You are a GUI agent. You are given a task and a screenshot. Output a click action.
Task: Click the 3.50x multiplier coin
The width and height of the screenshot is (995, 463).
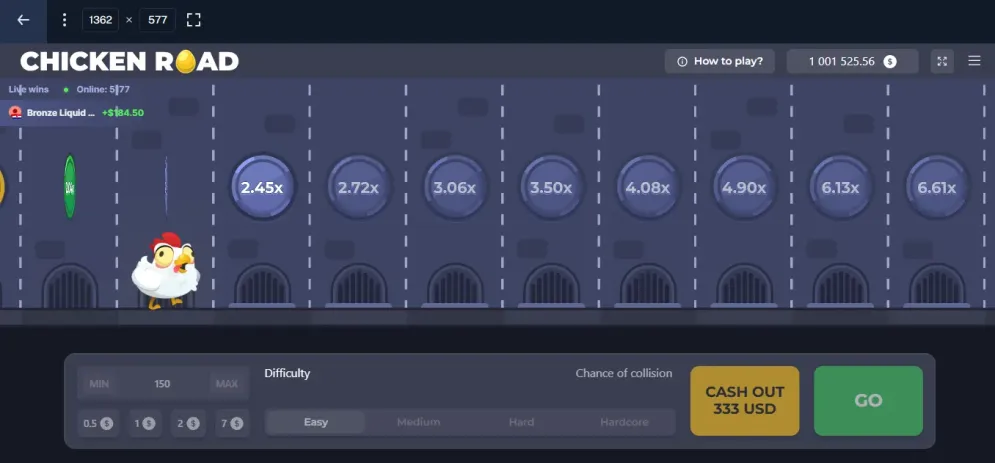point(551,187)
